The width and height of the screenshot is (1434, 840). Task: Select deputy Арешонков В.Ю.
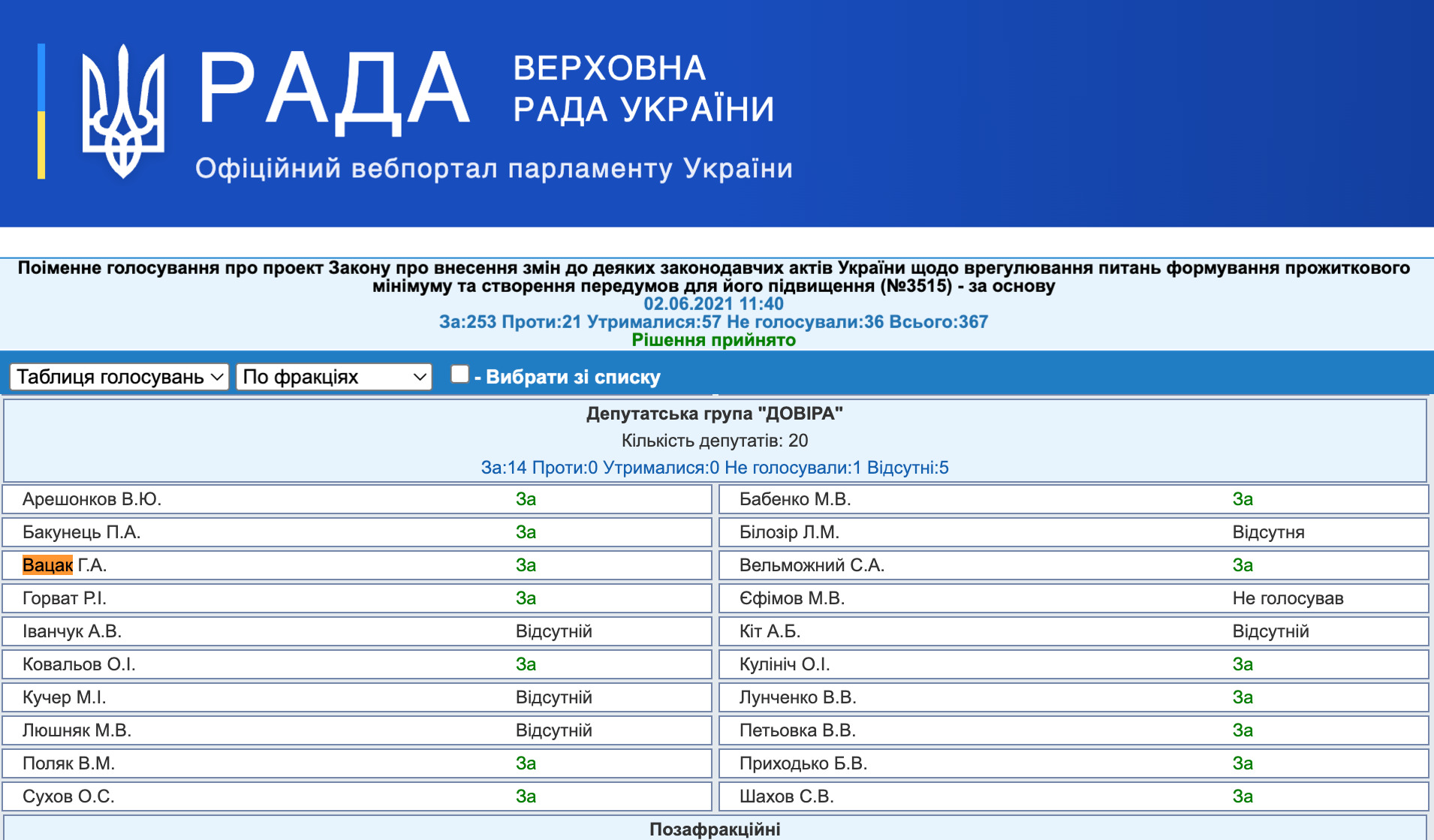(x=92, y=499)
